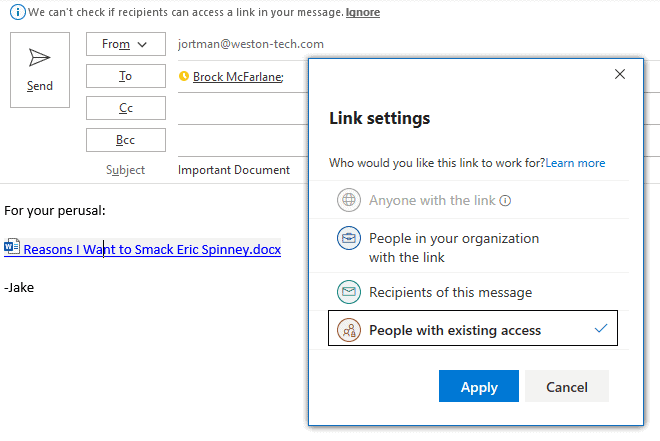This screenshot has width=660, height=441.
Task: Cancel the link settings dialog
Action: pyautogui.click(x=567, y=386)
